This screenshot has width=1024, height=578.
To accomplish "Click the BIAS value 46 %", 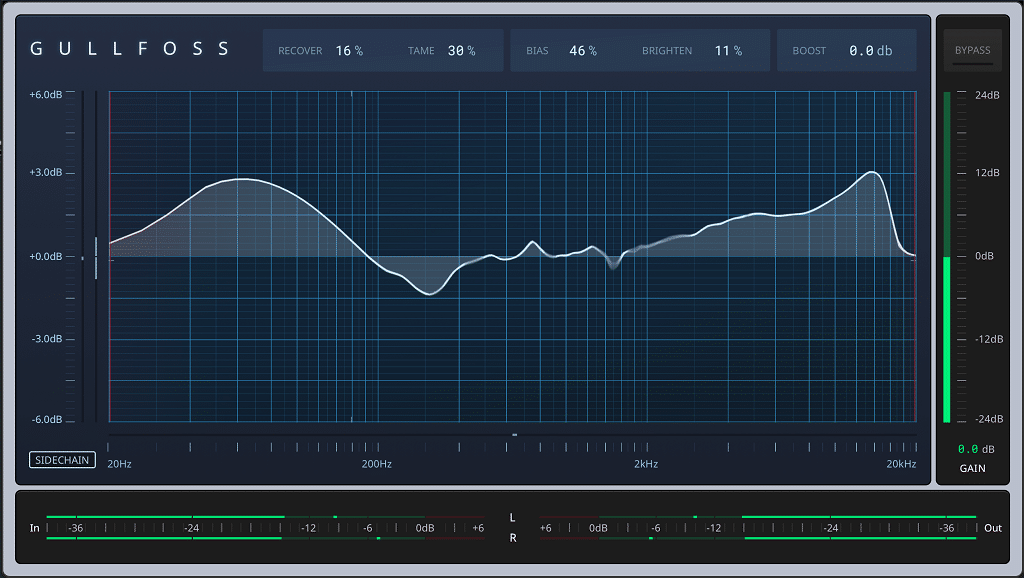I will tap(583, 50).
